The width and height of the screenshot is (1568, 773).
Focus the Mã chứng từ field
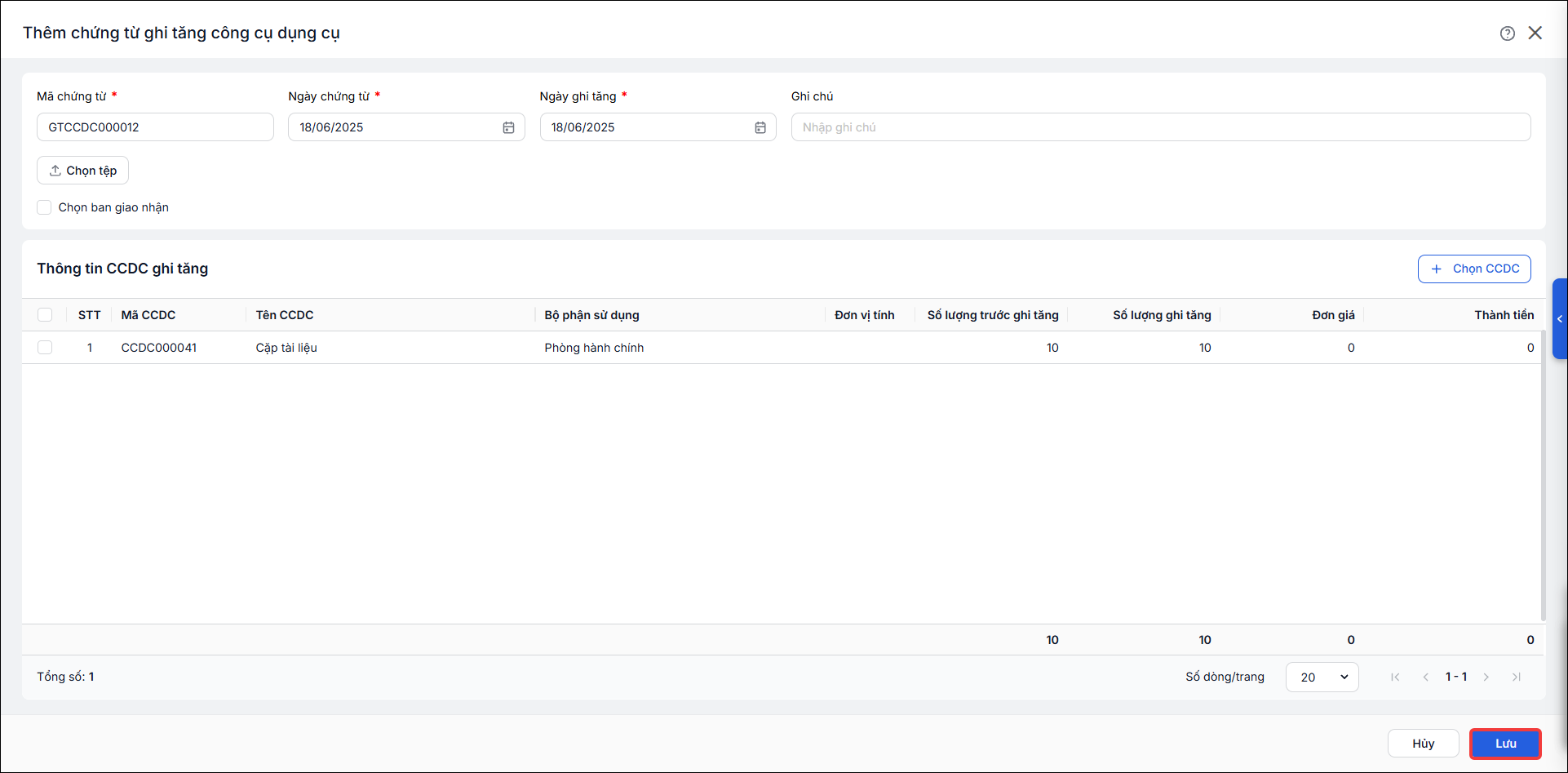155,127
